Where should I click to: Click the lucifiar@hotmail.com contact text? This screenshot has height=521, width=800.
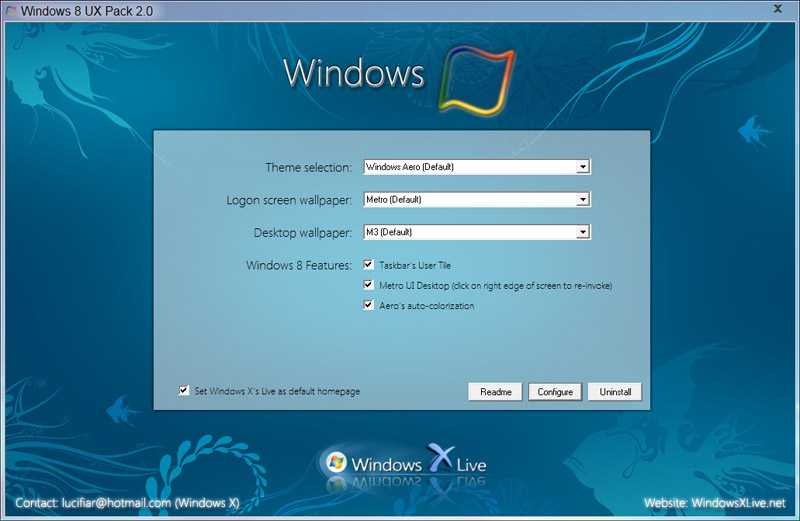116,503
